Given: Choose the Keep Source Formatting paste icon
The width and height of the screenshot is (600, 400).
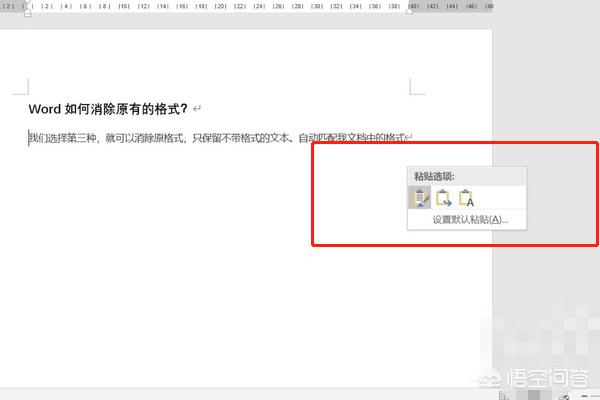Looking at the screenshot, I should [x=420, y=198].
